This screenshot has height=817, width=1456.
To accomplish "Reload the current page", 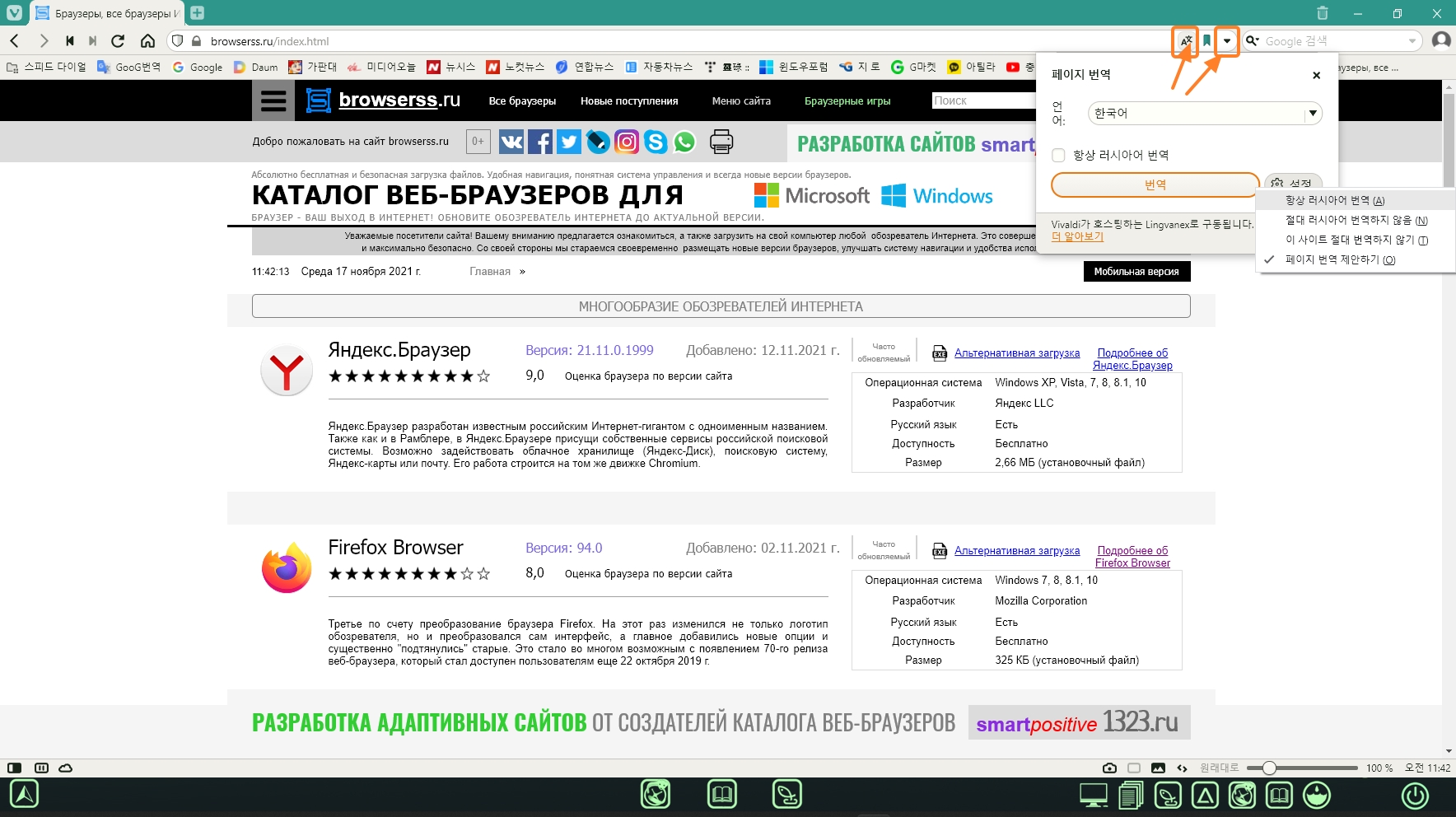I will (x=118, y=40).
